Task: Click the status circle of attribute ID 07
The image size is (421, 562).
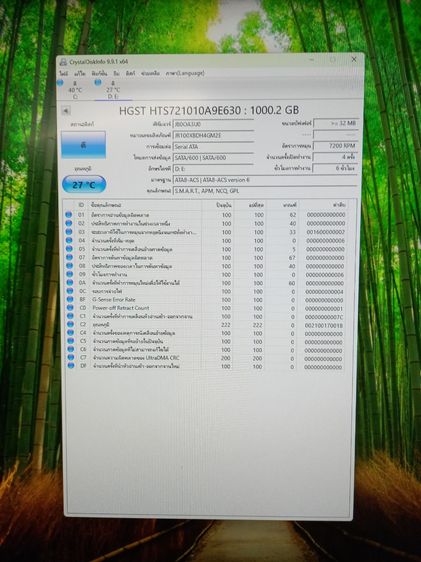Action: [x=69, y=257]
